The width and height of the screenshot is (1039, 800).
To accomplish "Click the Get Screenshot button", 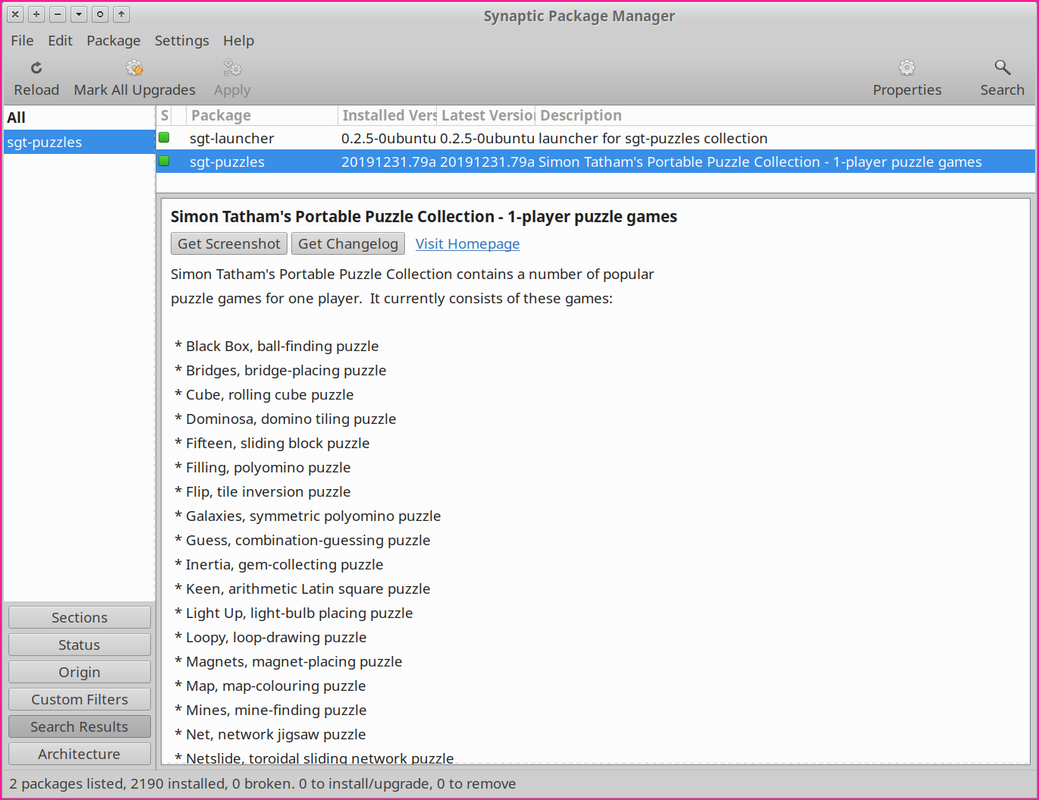I will click(229, 243).
